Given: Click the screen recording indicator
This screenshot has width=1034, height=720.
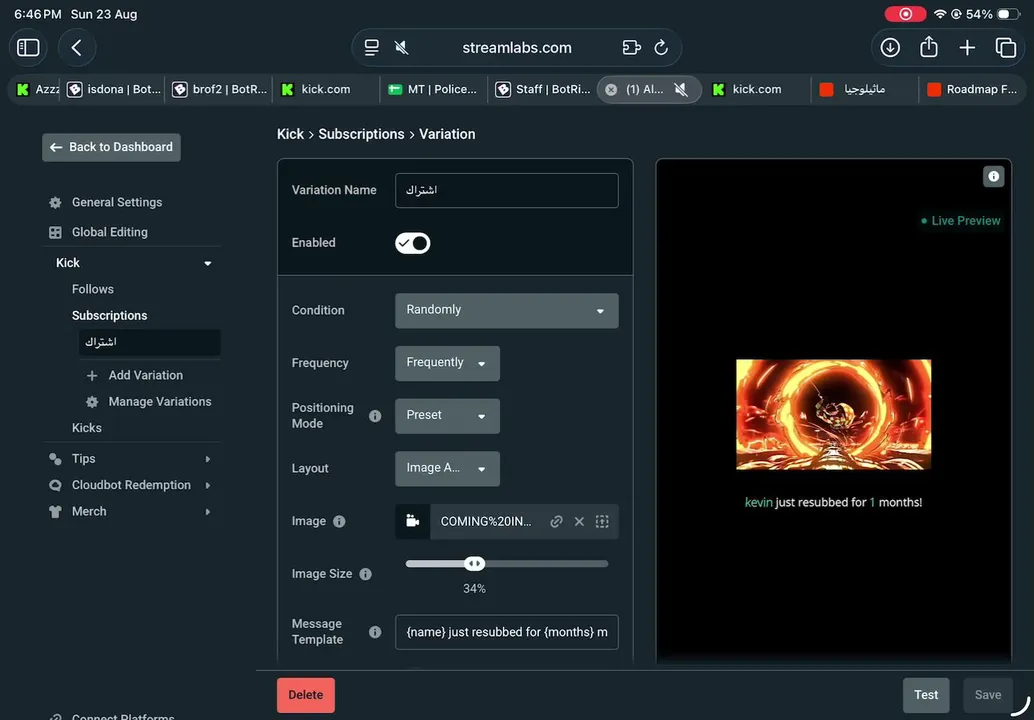Looking at the screenshot, I should point(905,14).
